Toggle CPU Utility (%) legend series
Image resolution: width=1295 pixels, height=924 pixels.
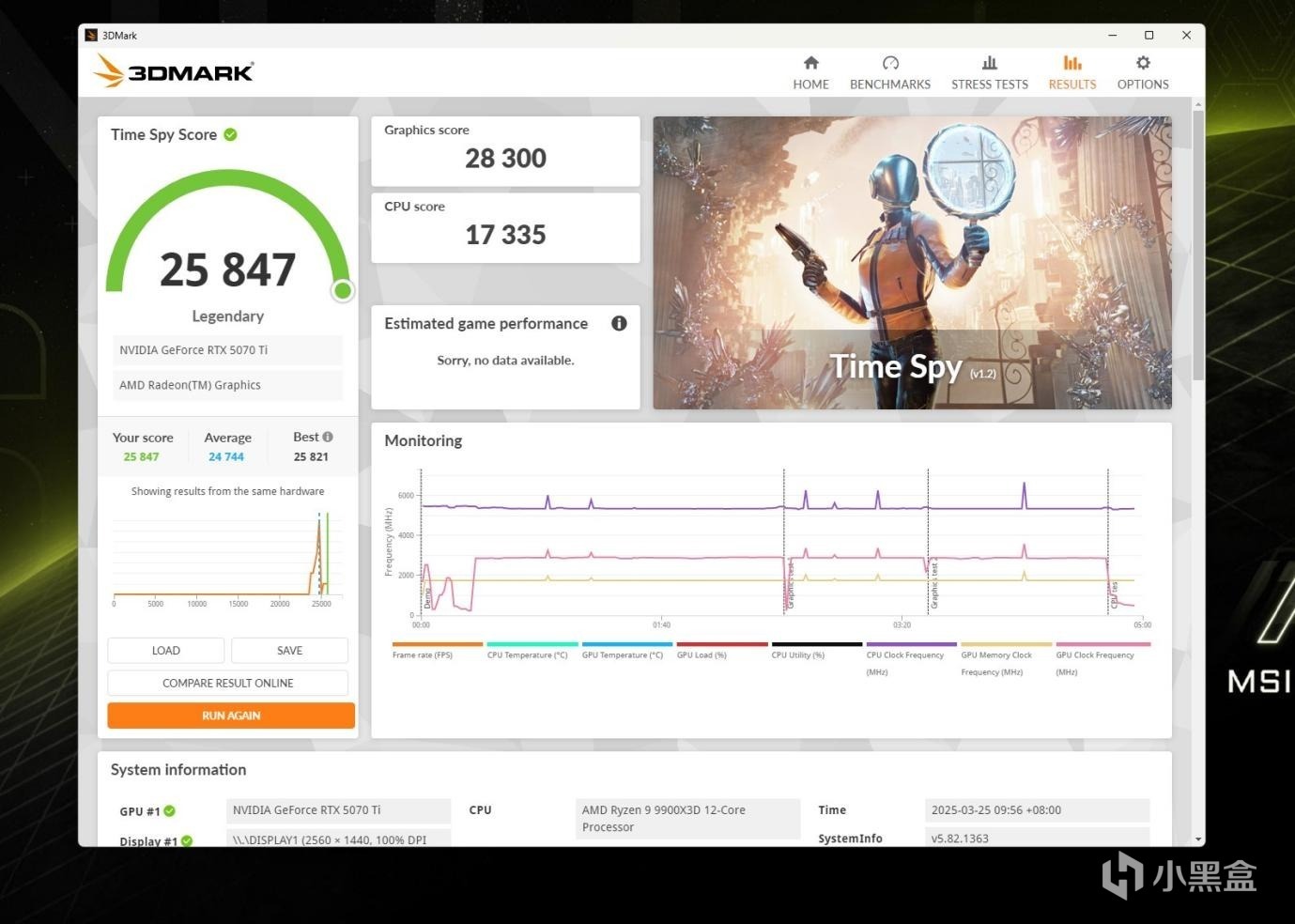(816, 651)
